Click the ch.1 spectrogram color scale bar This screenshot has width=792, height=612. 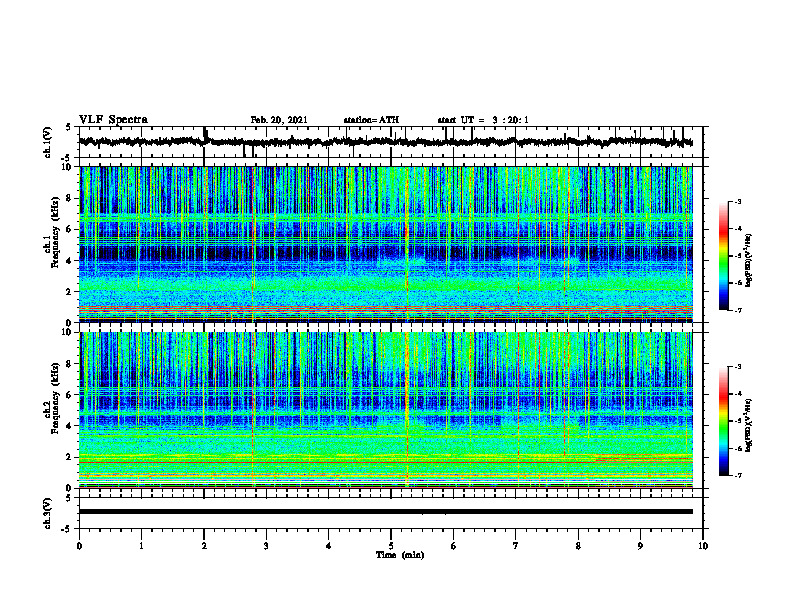(724, 256)
